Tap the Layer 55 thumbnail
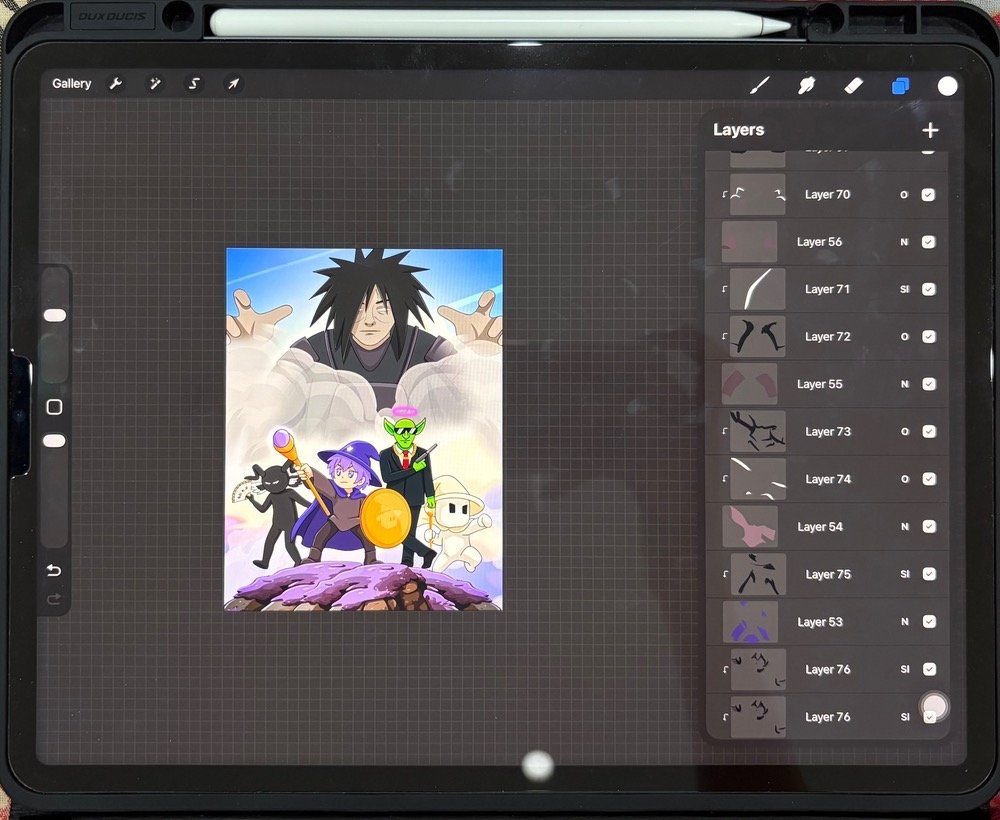The width and height of the screenshot is (1000, 820). click(749, 384)
